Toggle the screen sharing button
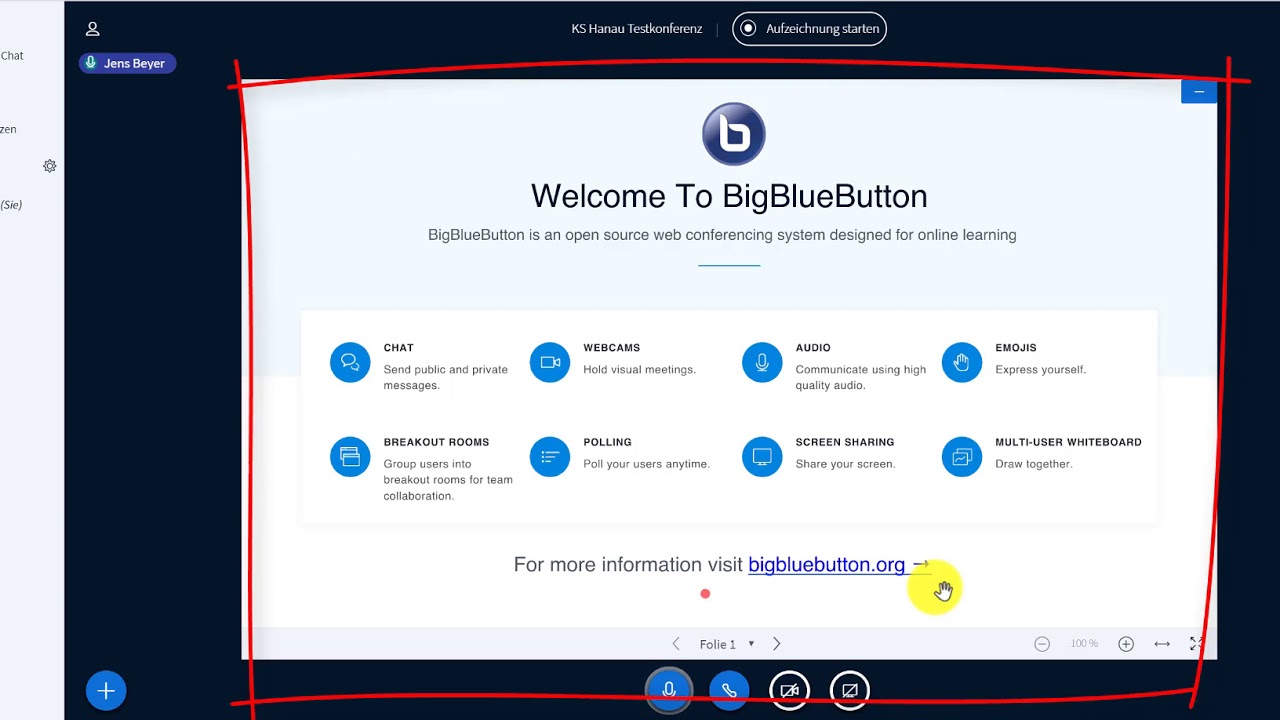Image resolution: width=1280 pixels, height=720 pixels. (850, 690)
